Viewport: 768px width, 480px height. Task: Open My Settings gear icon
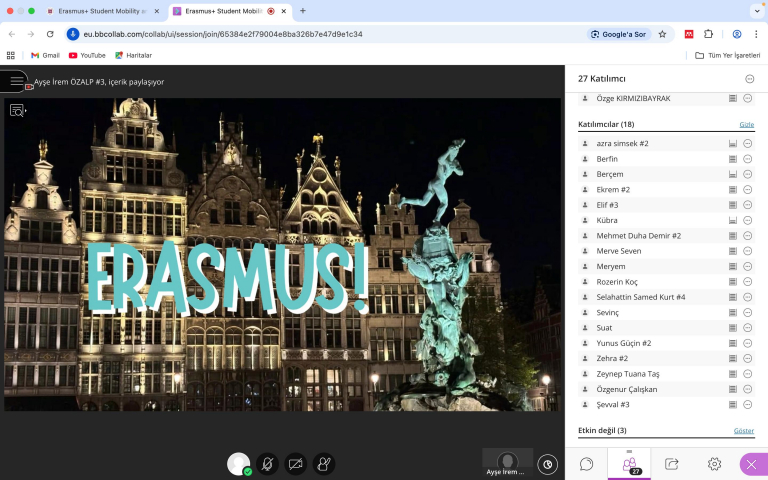tap(714, 464)
